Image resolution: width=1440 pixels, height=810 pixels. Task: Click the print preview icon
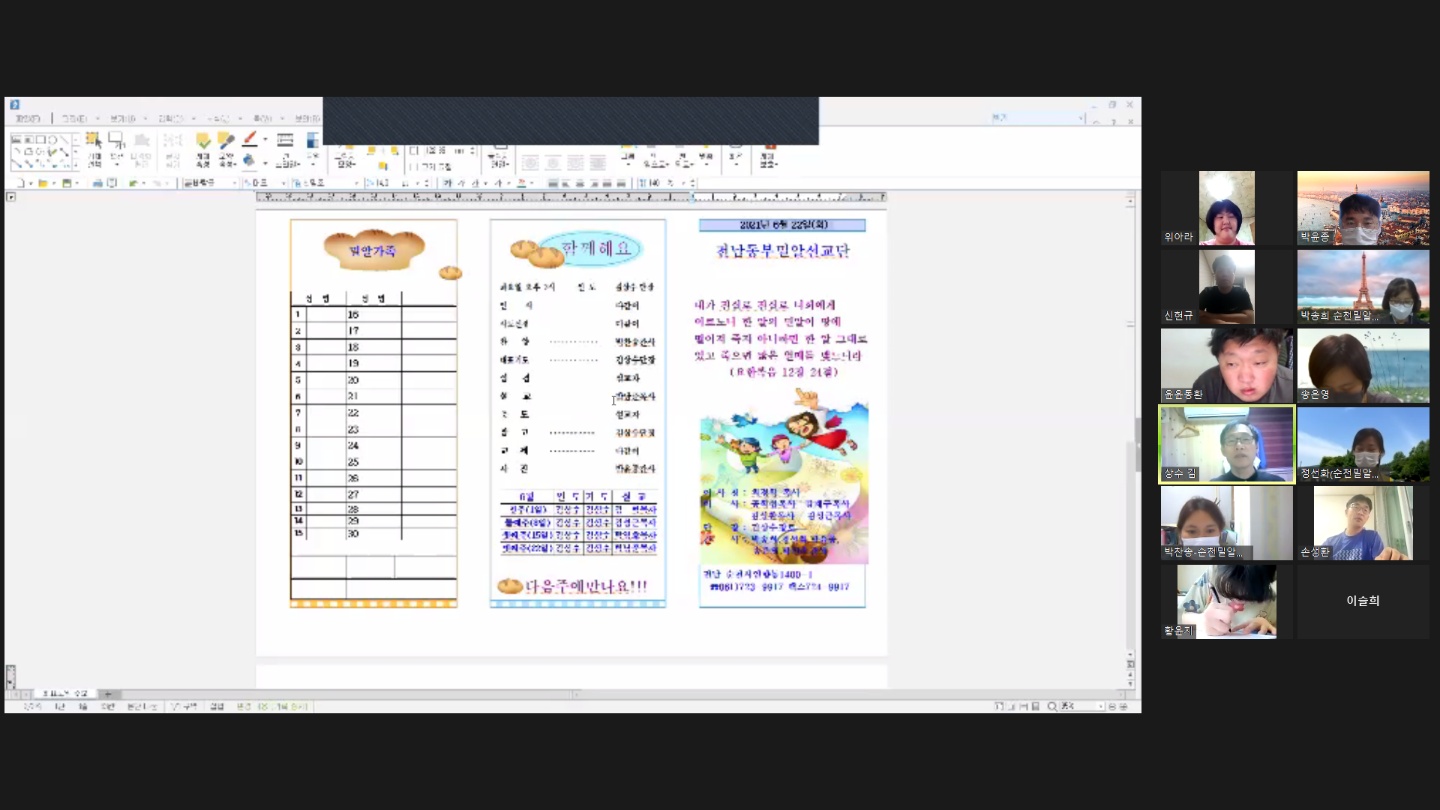111,183
